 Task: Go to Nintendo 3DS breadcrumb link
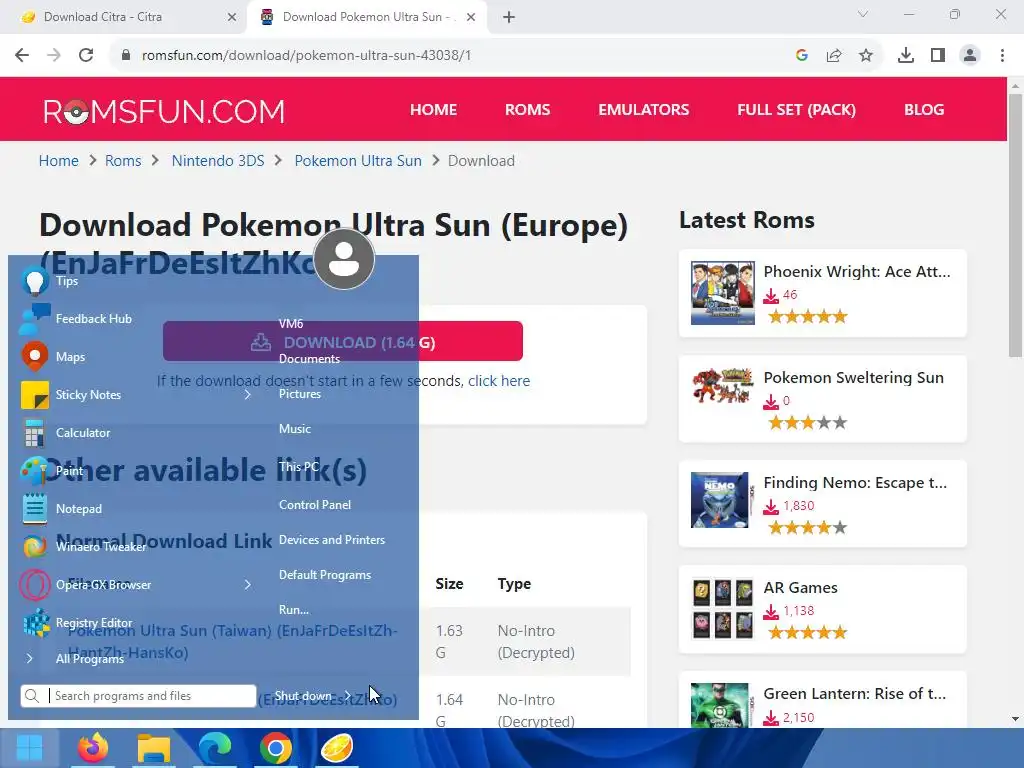(x=218, y=161)
